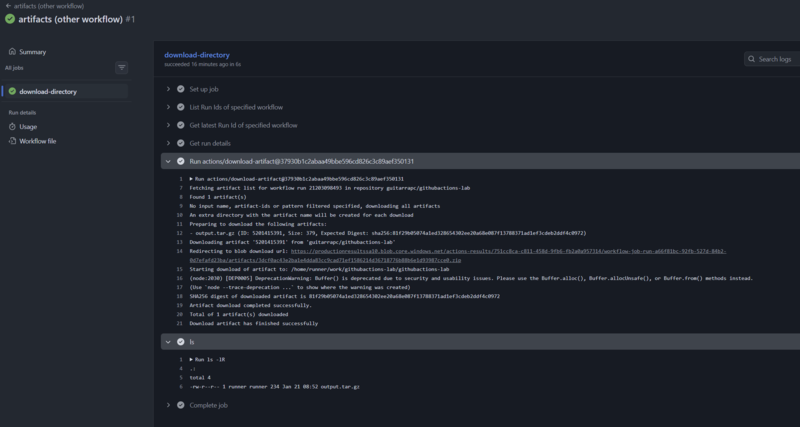The height and width of the screenshot is (427, 800).
Task: Click 'No input name, artifact-ids or pattern' log line
Action: coord(315,206)
